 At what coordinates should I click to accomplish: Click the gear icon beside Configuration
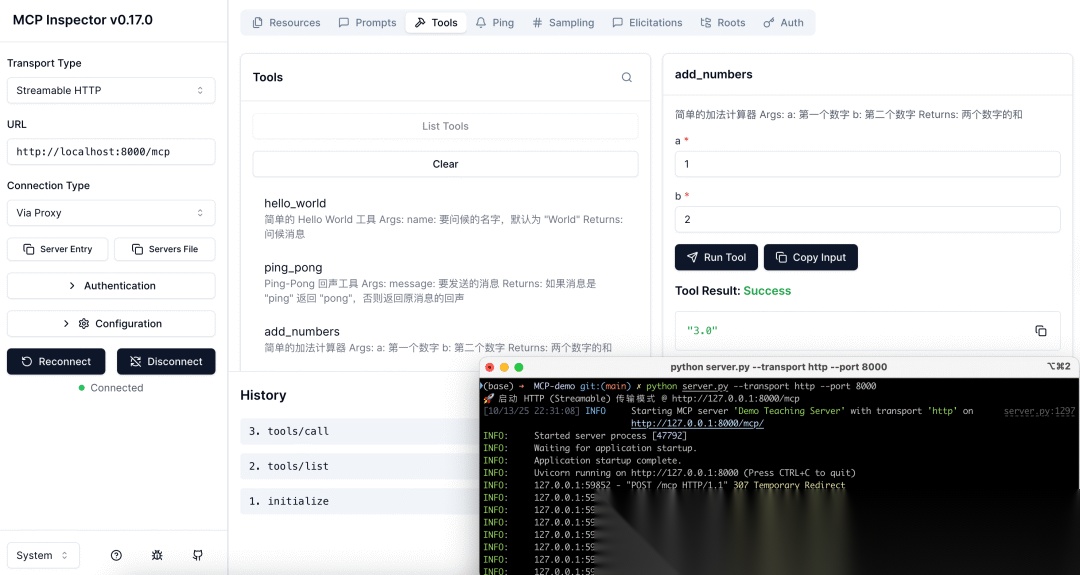click(84, 324)
